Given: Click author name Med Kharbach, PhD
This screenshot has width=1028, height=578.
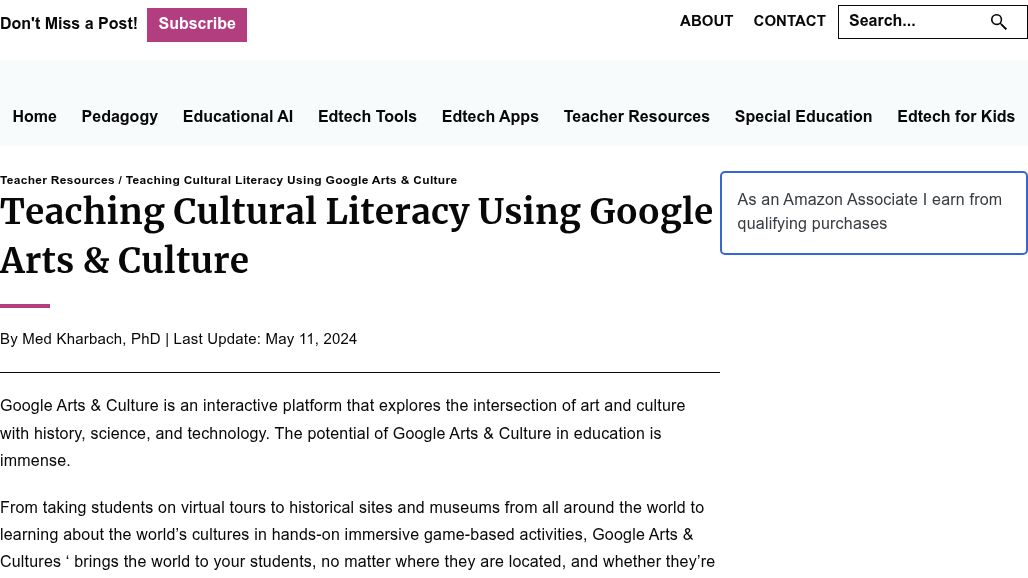Looking at the screenshot, I should click(91, 339).
